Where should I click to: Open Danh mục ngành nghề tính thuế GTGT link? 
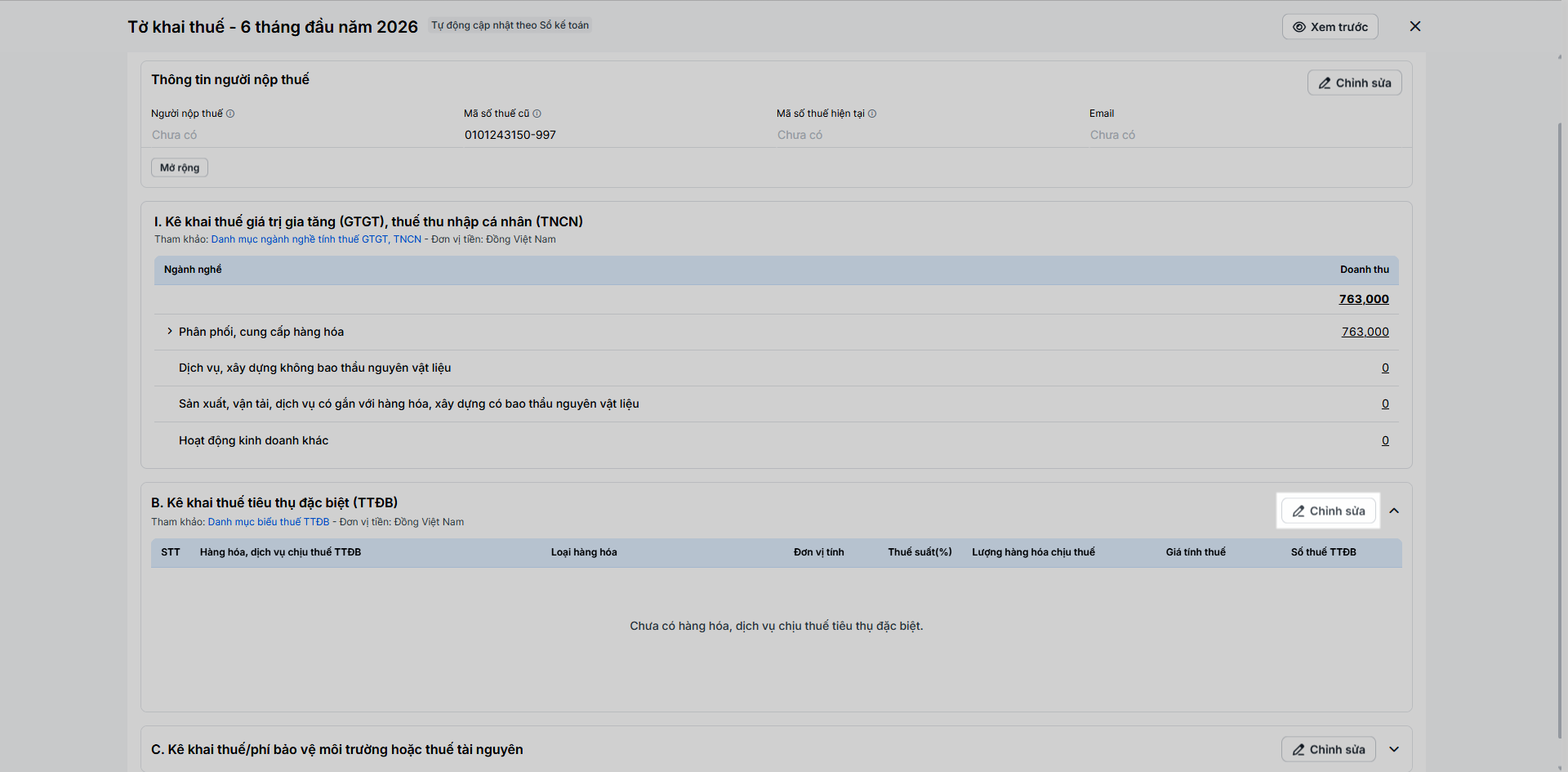coord(316,239)
